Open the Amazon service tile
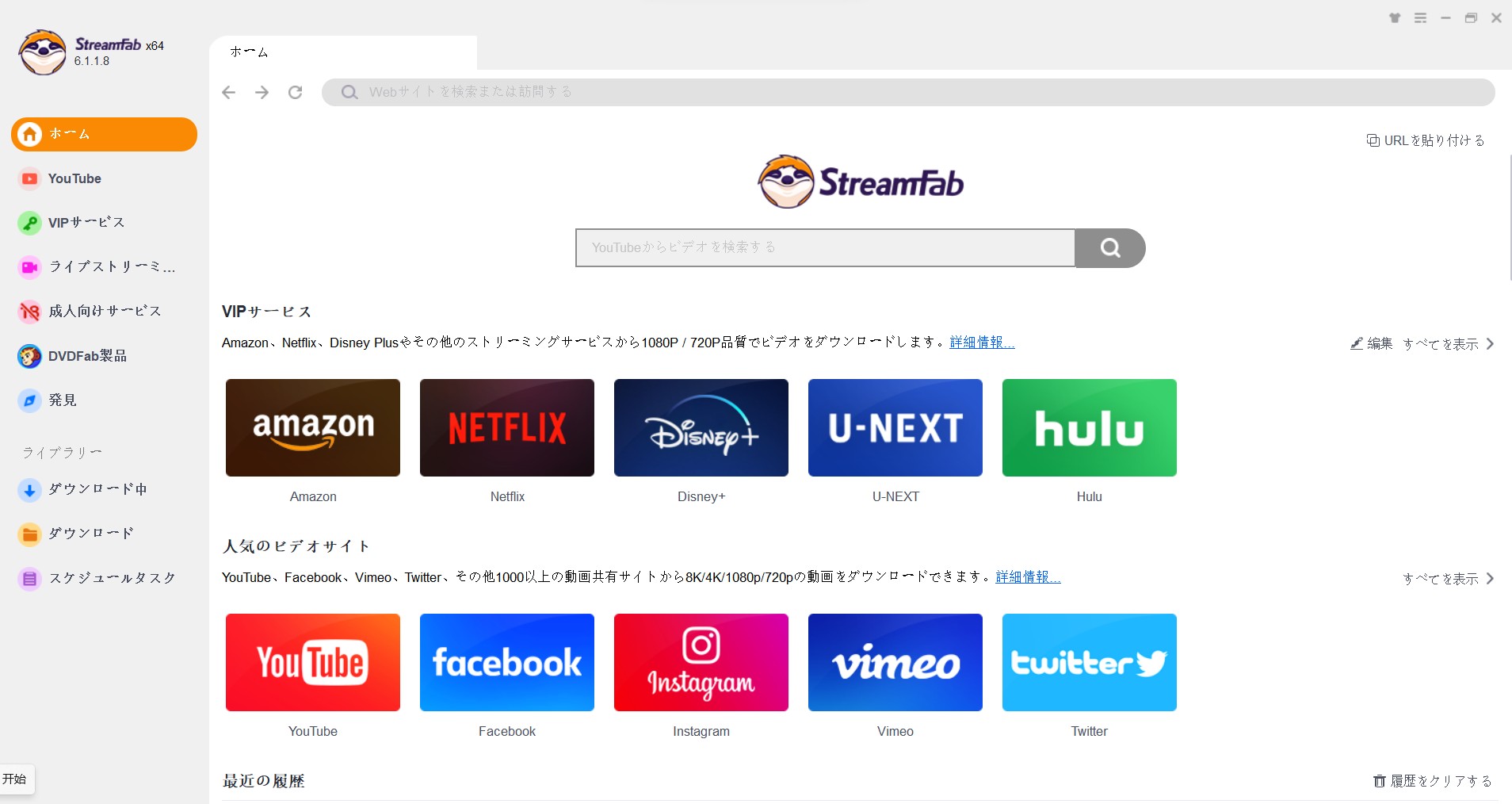Image resolution: width=1512 pixels, height=804 pixels. [x=313, y=427]
